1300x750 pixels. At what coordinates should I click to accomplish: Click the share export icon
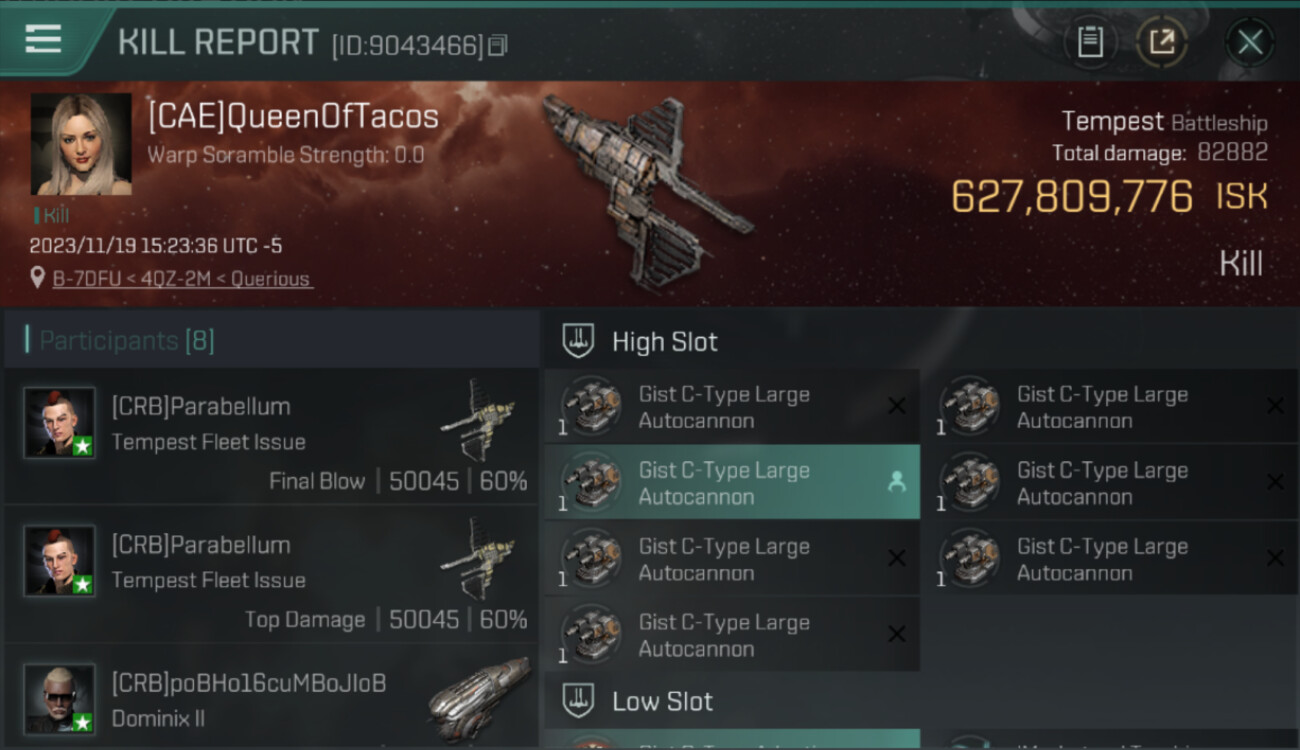[1162, 42]
